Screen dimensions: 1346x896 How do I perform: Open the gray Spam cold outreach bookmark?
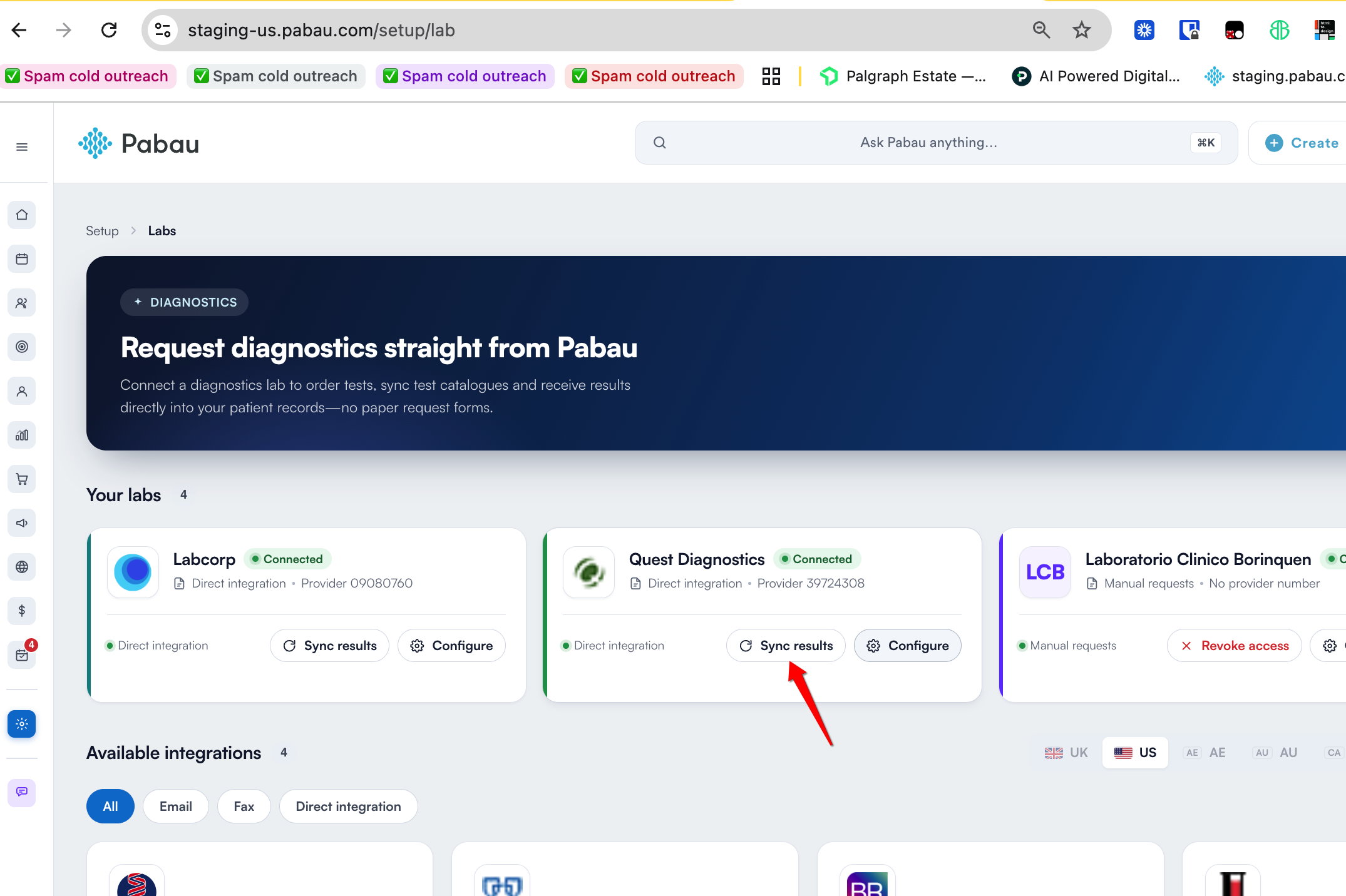[276, 76]
